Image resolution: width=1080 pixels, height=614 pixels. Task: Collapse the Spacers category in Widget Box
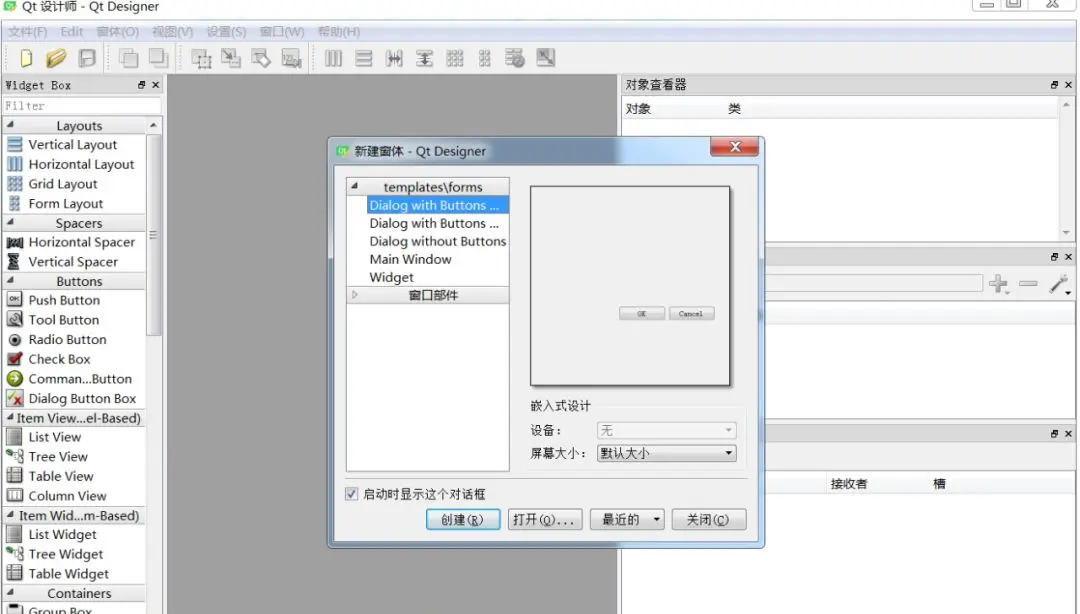11,223
